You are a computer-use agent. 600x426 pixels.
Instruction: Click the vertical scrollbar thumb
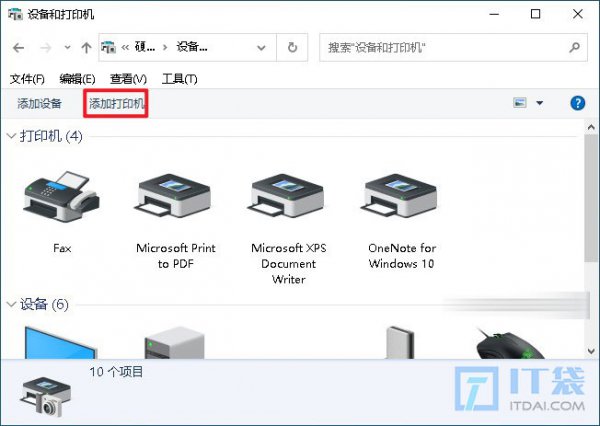pyautogui.click(x=591, y=198)
